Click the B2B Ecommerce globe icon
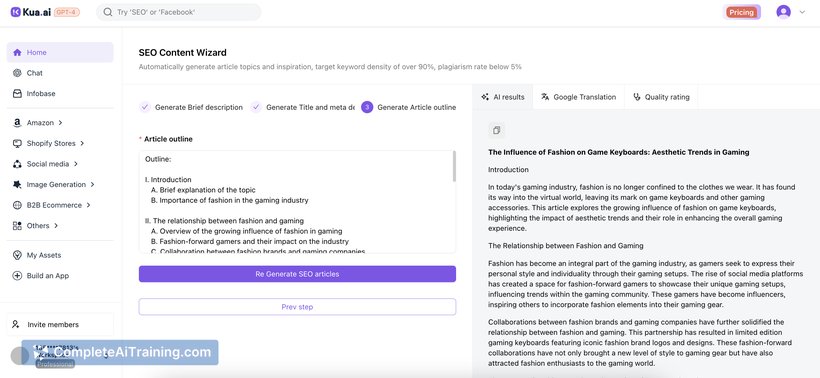 click(17, 205)
